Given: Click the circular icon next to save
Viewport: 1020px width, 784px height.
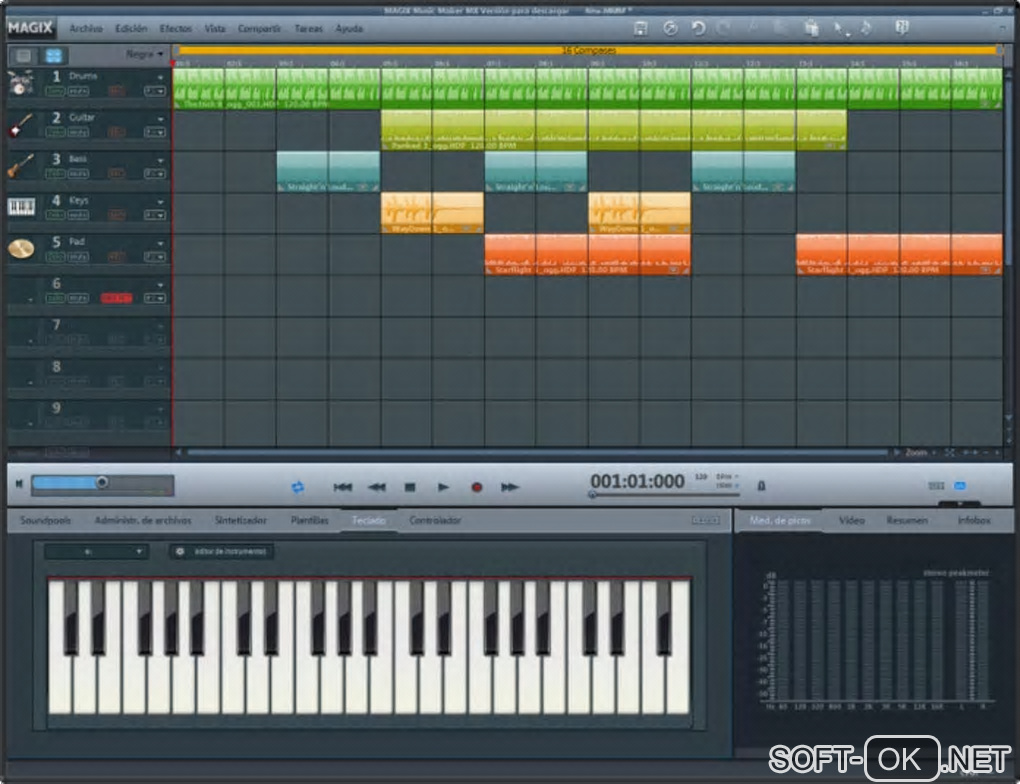Looking at the screenshot, I should (x=670, y=29).
